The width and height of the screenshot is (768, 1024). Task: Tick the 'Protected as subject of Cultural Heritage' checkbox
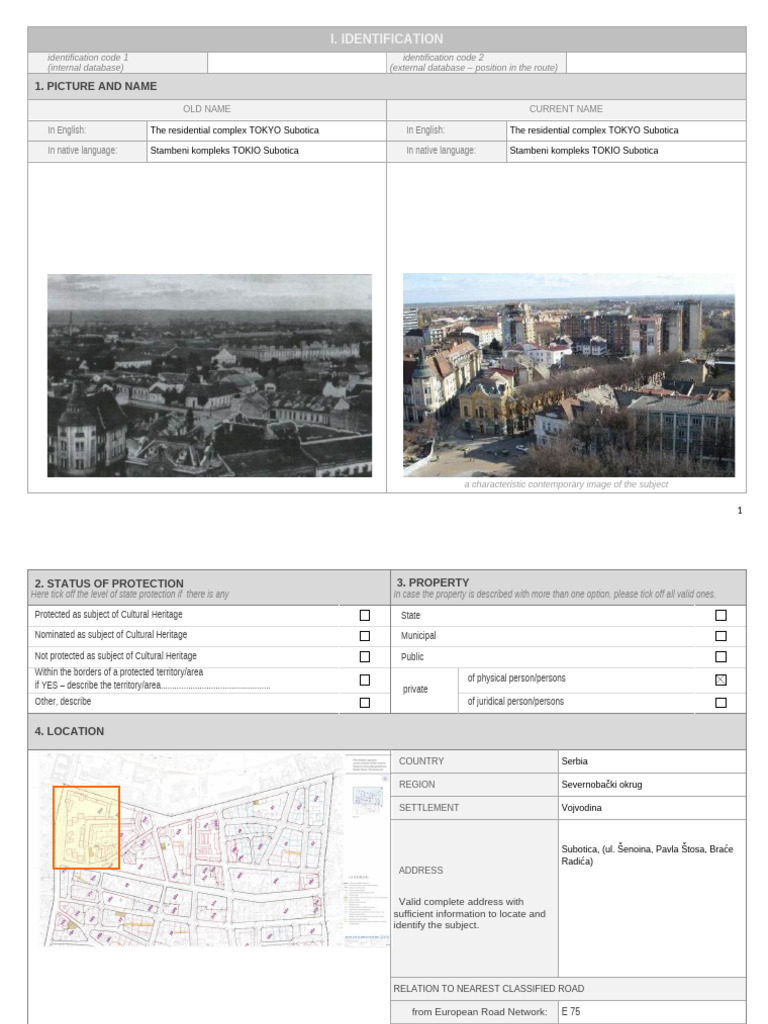364,615
